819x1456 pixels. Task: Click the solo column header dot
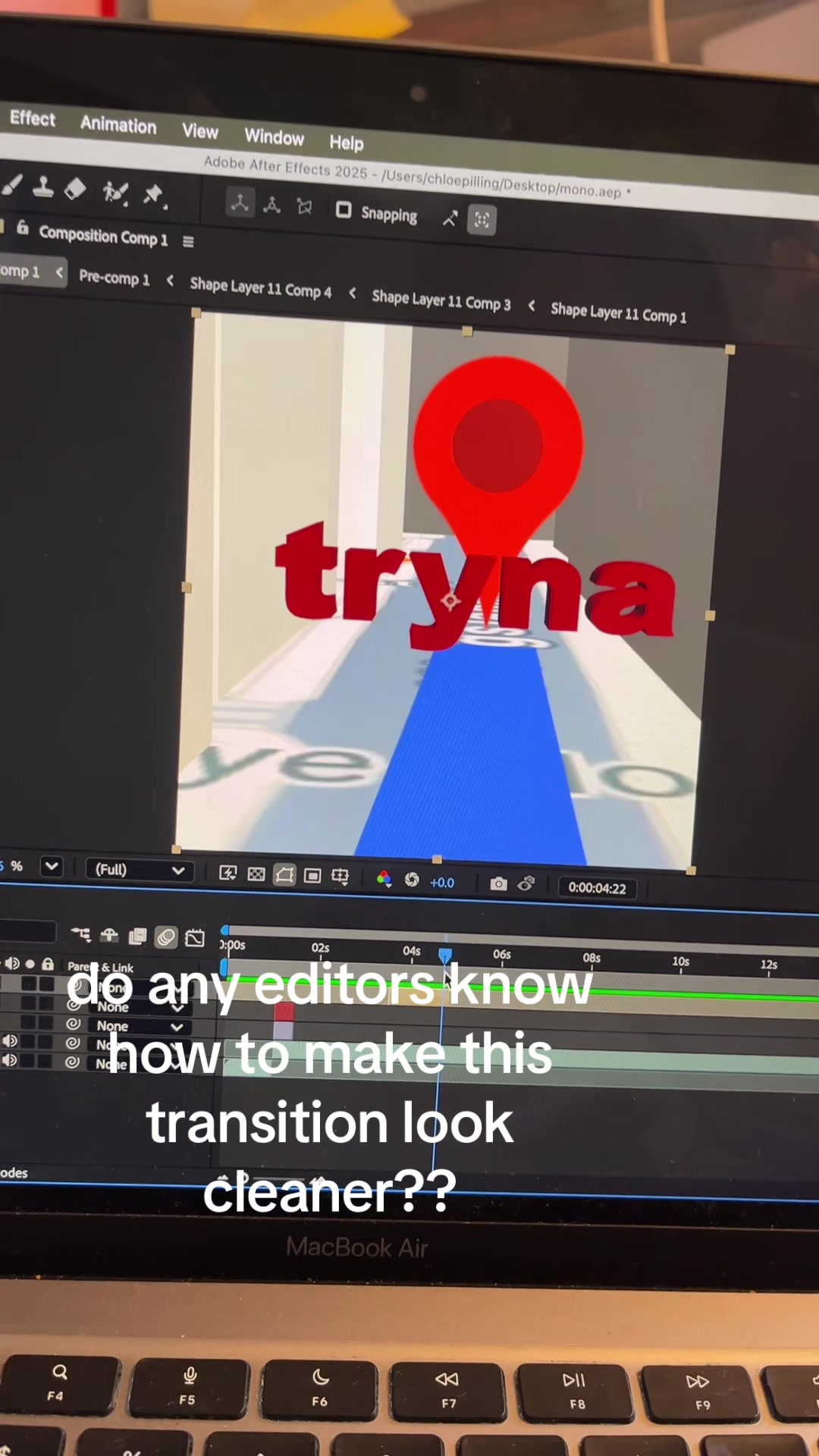(x=30, y=965)
